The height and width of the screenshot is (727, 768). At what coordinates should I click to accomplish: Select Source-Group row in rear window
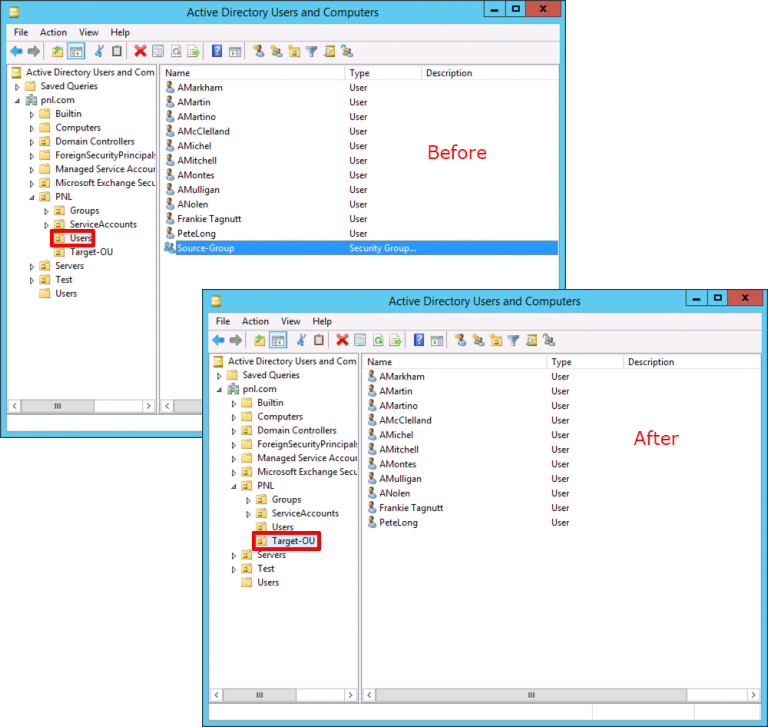(360, 248)
